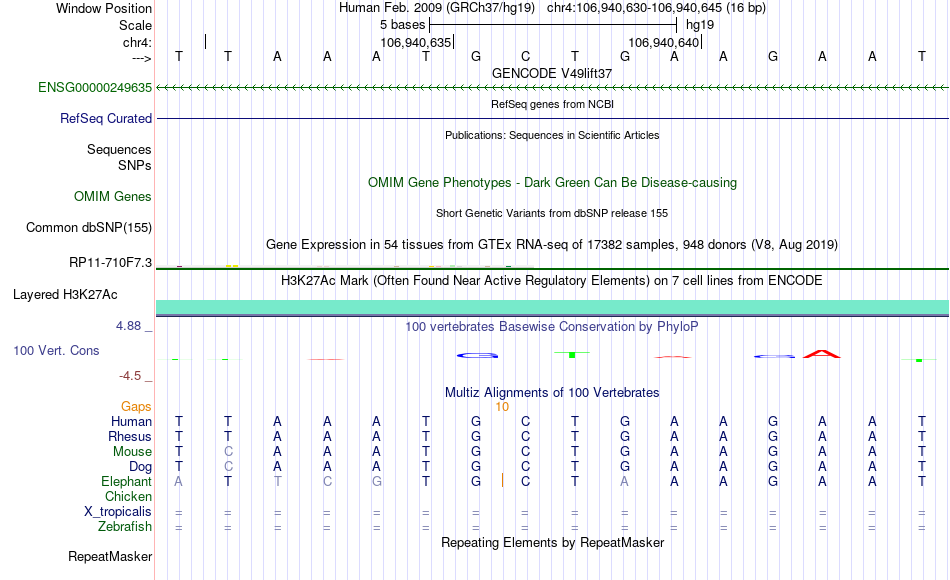Select the Human alignment row label

[x=131, y=421]
